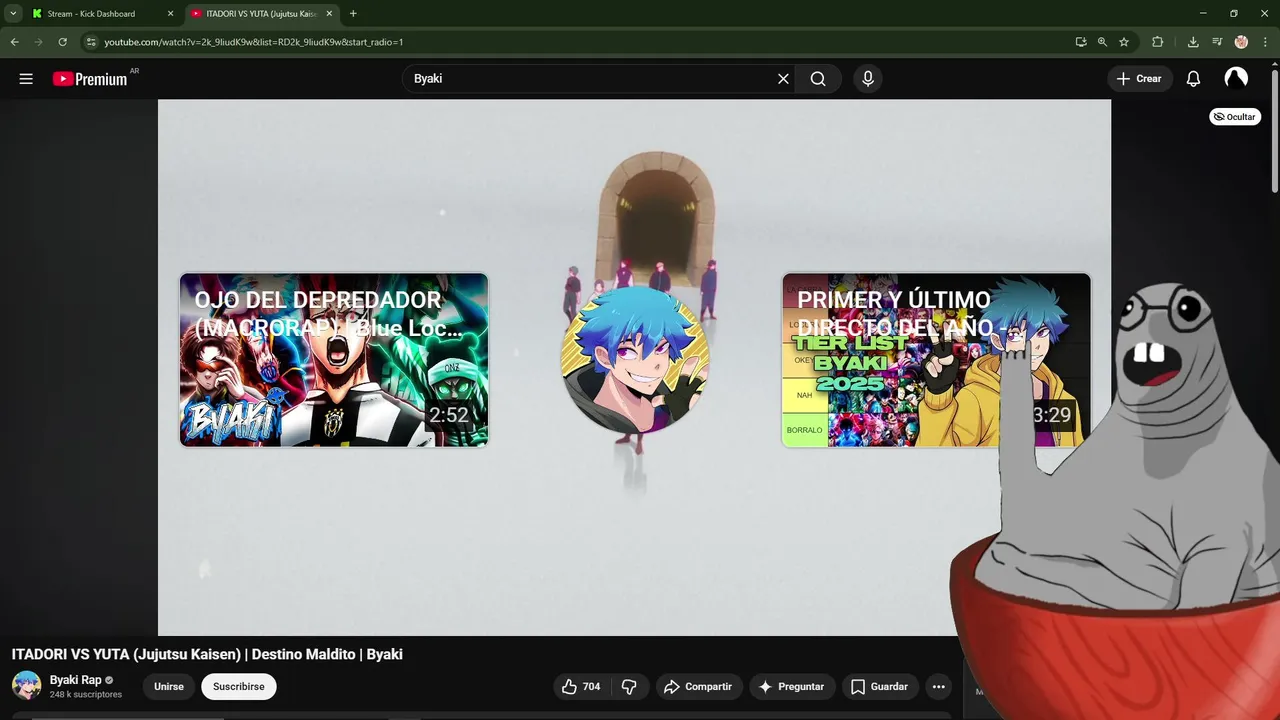This screenshot has height=720, width=1280.
Task: Open the notifications bell
Action: pyautogui.click(x=1193, y=79)
